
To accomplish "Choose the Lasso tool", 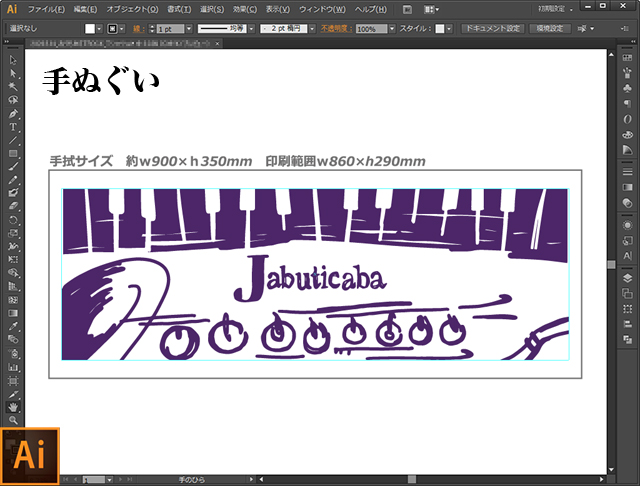I will [x=13, y=100].
